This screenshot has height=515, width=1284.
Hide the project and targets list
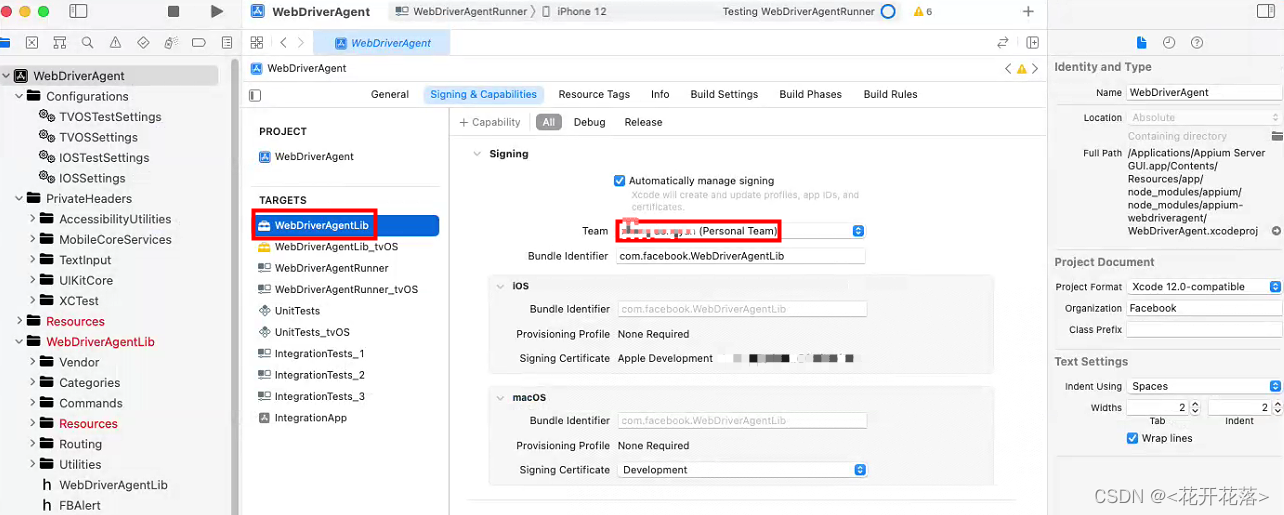click(255, 95)
